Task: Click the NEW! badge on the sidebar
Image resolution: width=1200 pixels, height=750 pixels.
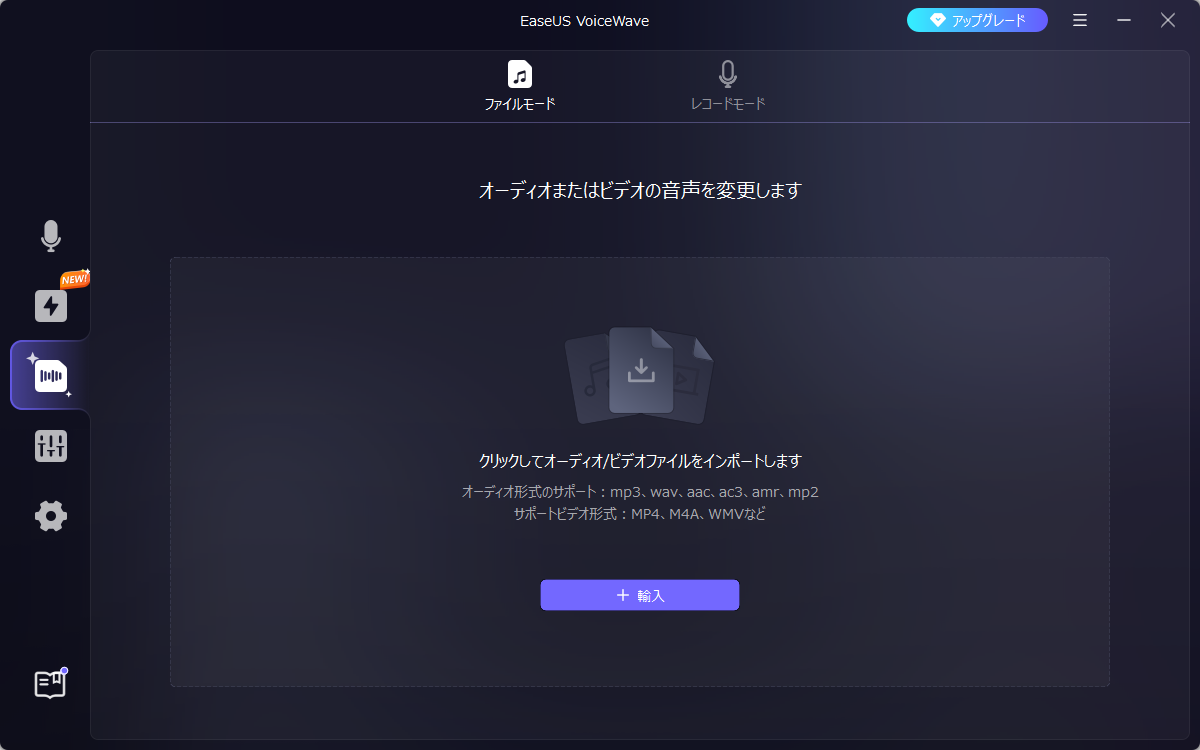Action: tap(73, 281)
